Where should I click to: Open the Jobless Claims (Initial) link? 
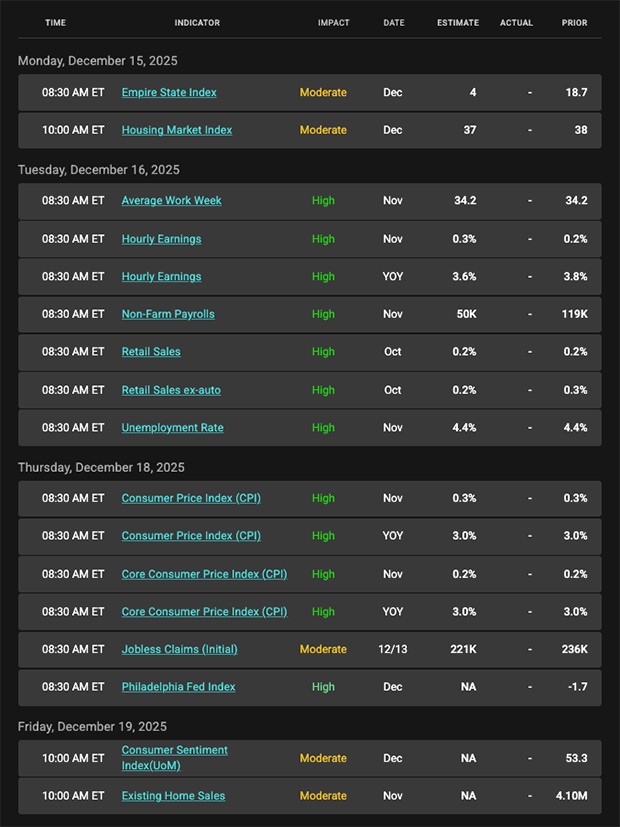coord(180,649)
